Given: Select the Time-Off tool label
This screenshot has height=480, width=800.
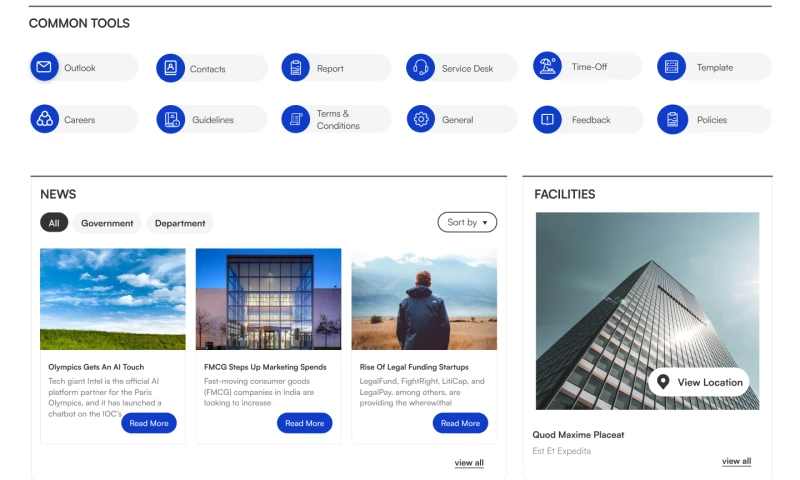Looking at the screenshot, I should (589, 67).
